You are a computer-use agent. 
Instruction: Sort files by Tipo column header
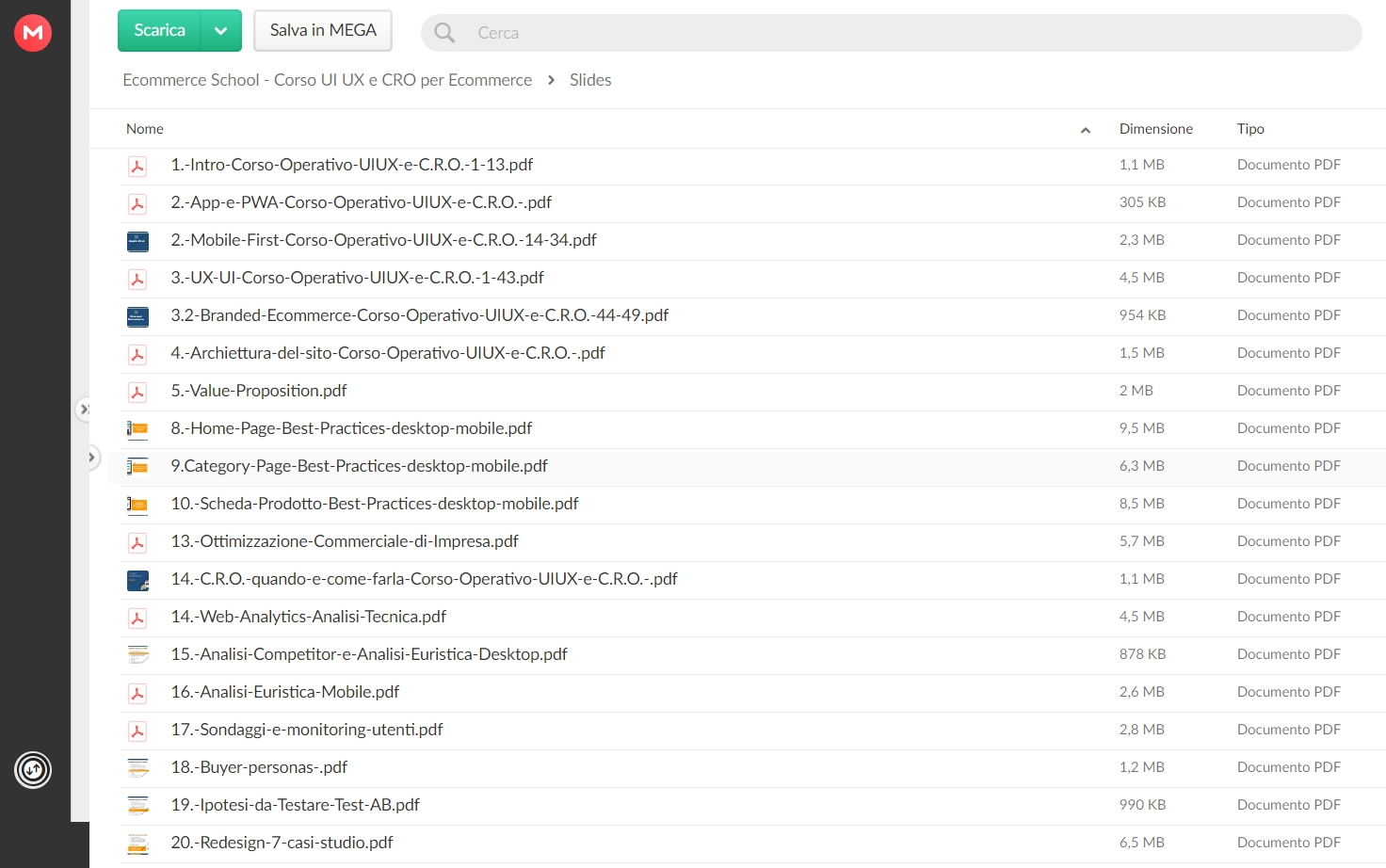point(1250,129)
